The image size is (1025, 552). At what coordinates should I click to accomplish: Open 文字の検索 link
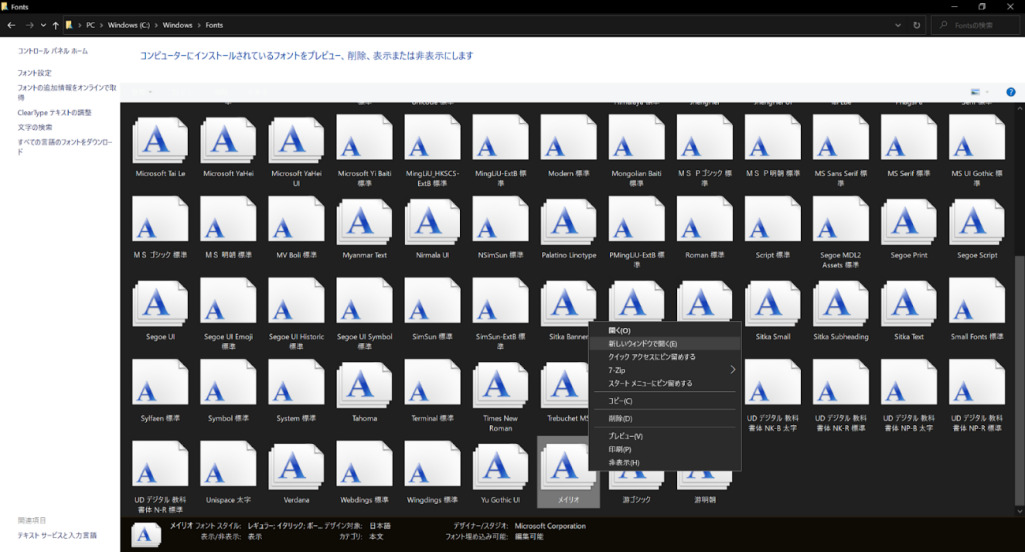coord(35,128)
